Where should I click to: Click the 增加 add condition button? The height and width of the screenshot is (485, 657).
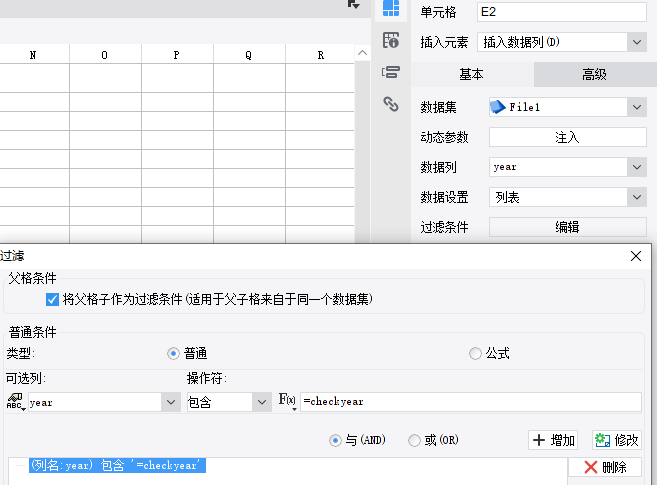tap(553, 440)
